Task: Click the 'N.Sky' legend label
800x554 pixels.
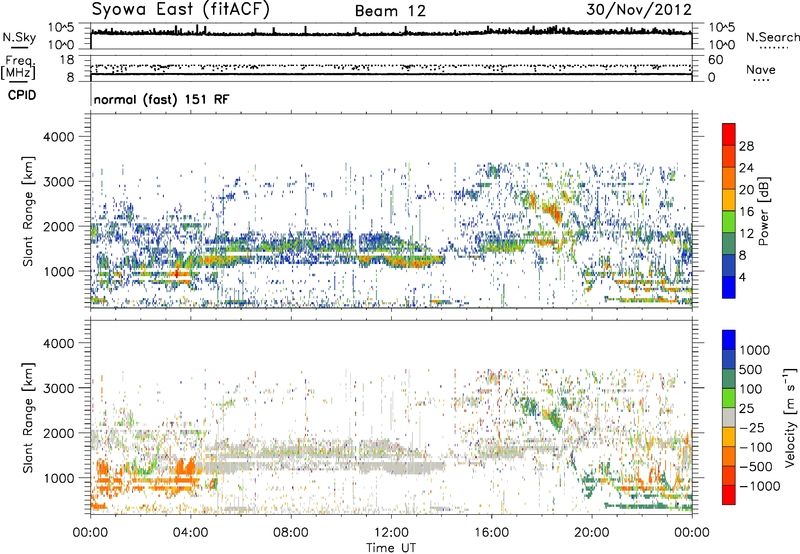Action: pyautogui.click(x=19, y=37)
